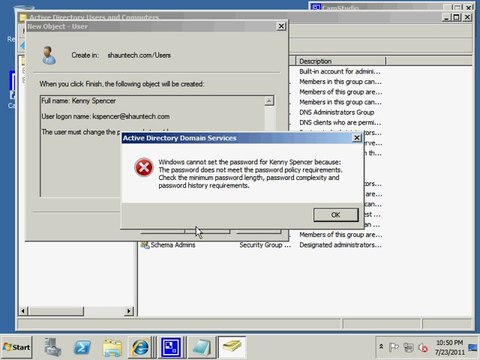Viewport: 480px width, 360px height.
Task: Show hidden tray icons arrow
Action: tap(381, 347)
